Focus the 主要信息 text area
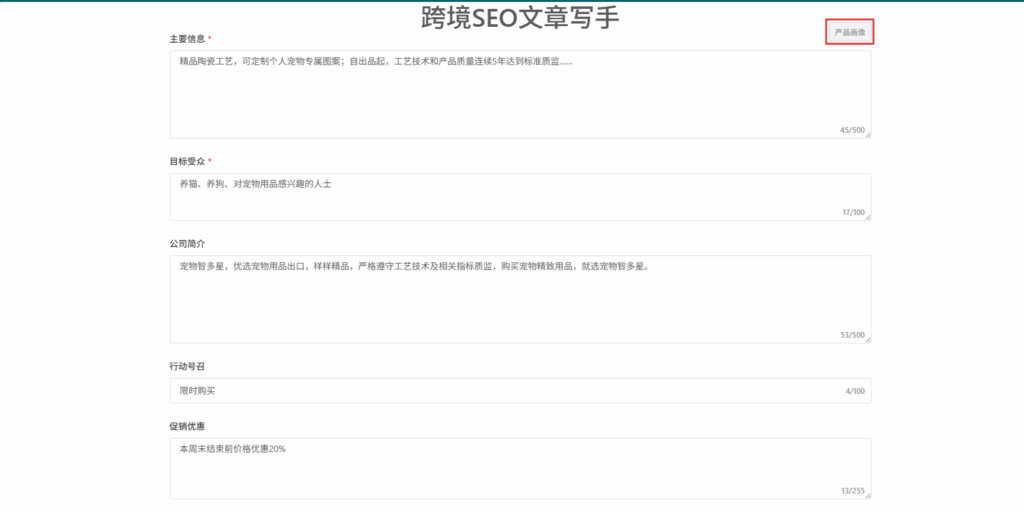This screenshot has width=1024, height=512. pos(520,94)
